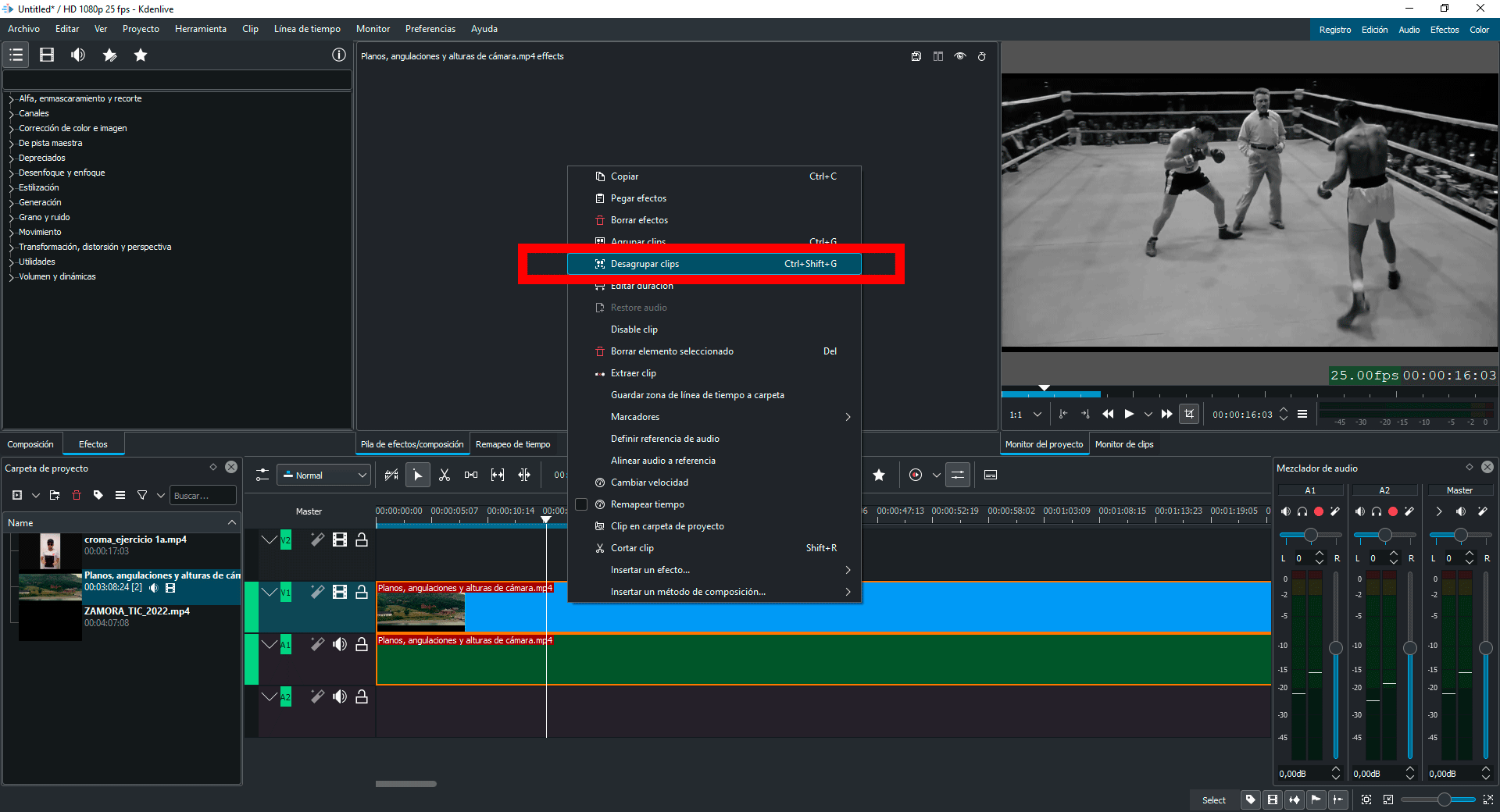Show favorite effects star icon
1500x812 pixels.
[x=141, y=55]
